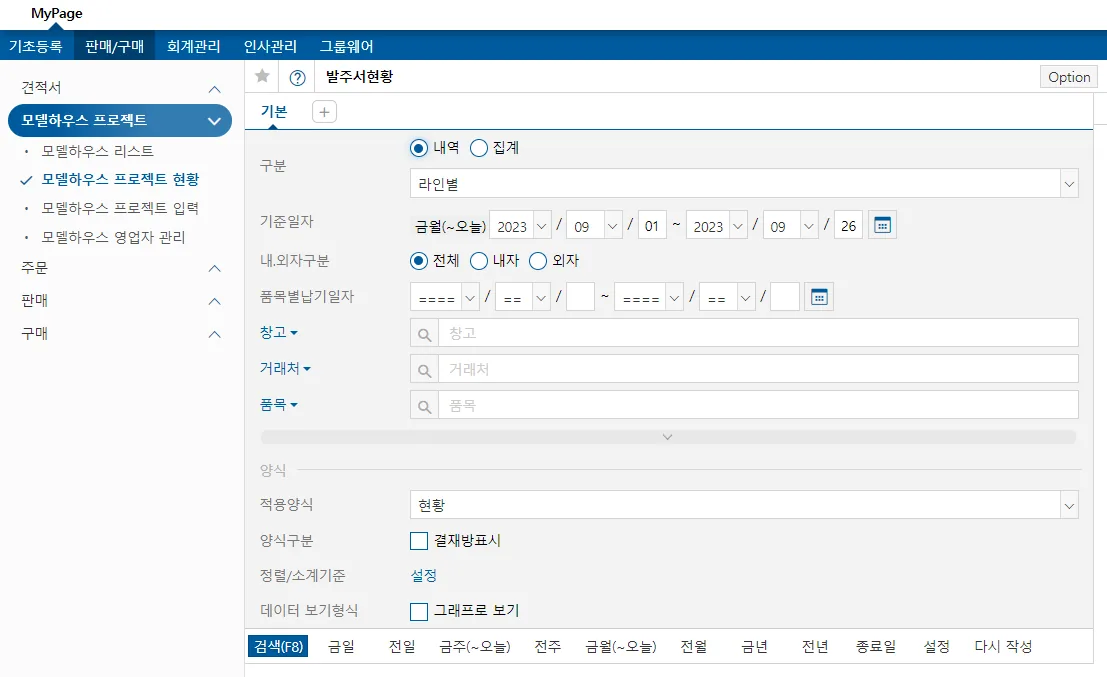Set date range to 금일
The image size is (1107, 677).
point(342,646)
